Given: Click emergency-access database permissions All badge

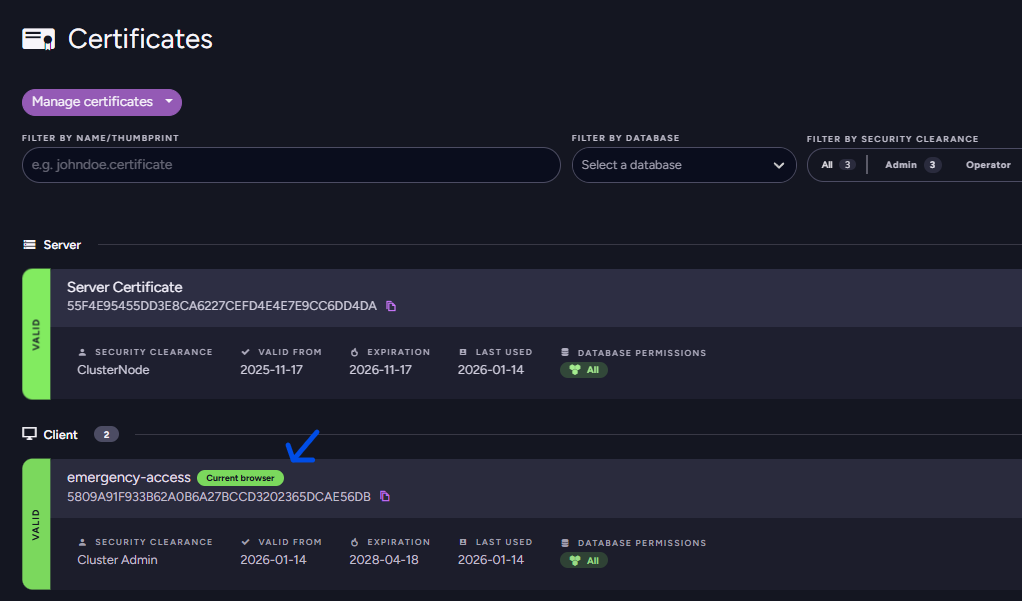Looking at the screenshot, I should (x=584, y=560).
